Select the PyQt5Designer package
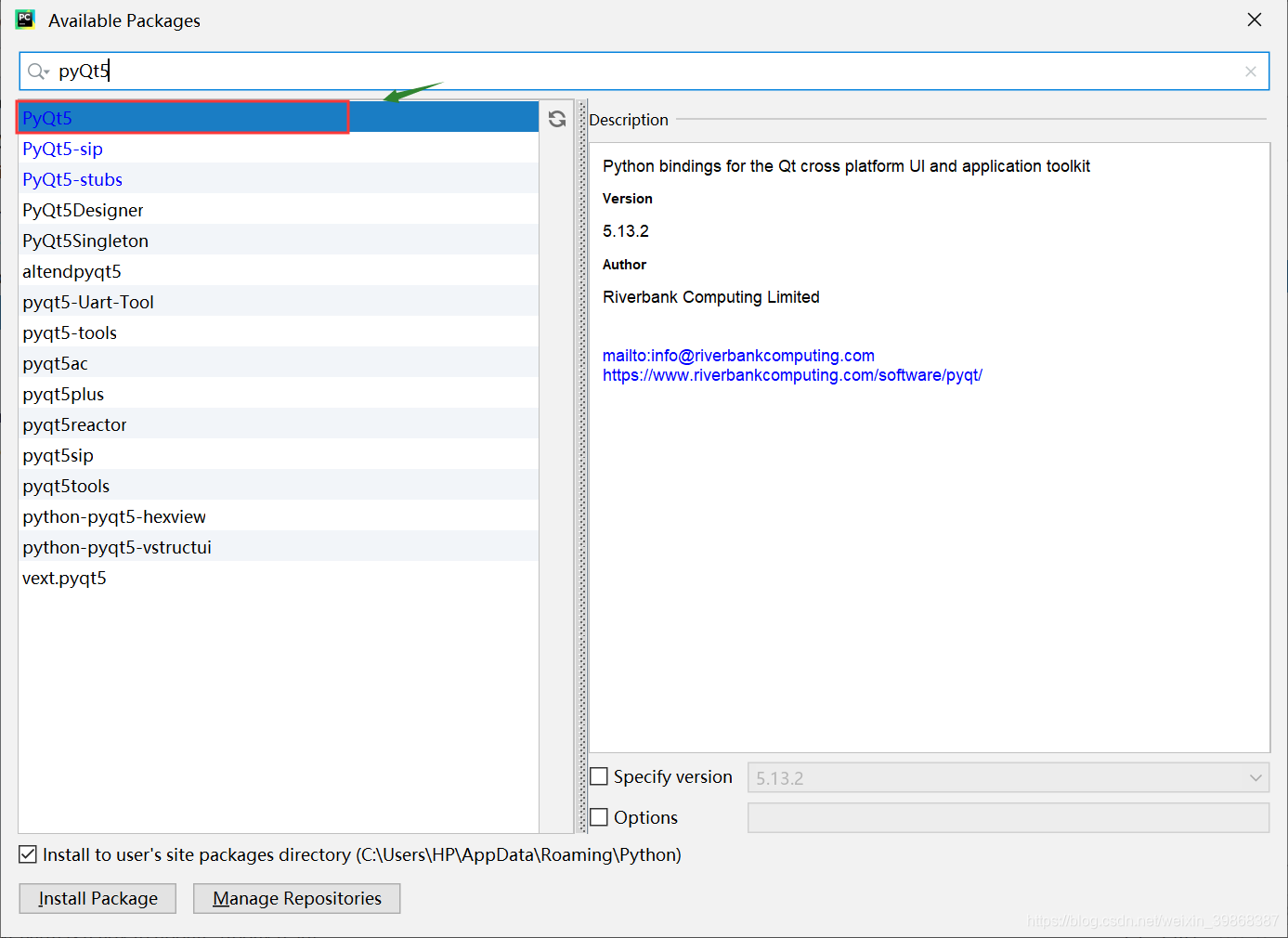 (x=279, y=210)
